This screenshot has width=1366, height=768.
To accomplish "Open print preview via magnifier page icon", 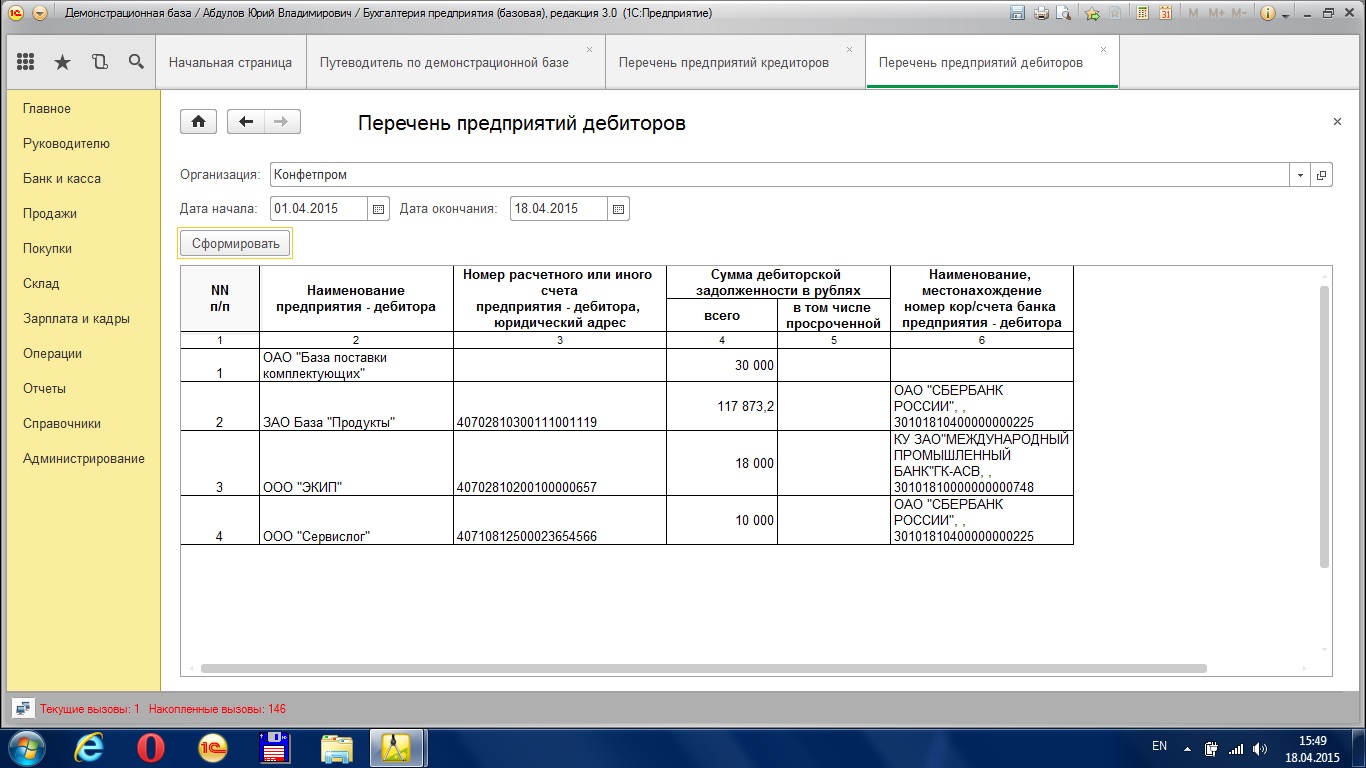I will 1063,13.
